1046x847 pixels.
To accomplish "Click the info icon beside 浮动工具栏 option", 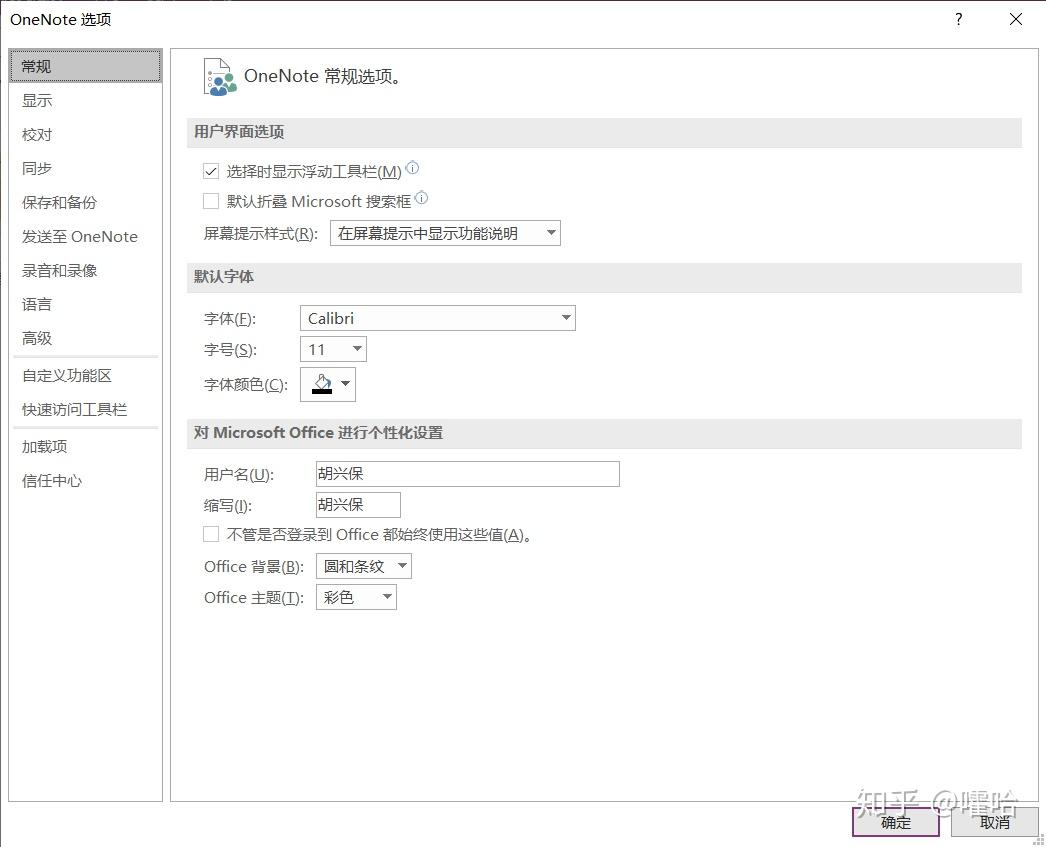I will point(412,168).
